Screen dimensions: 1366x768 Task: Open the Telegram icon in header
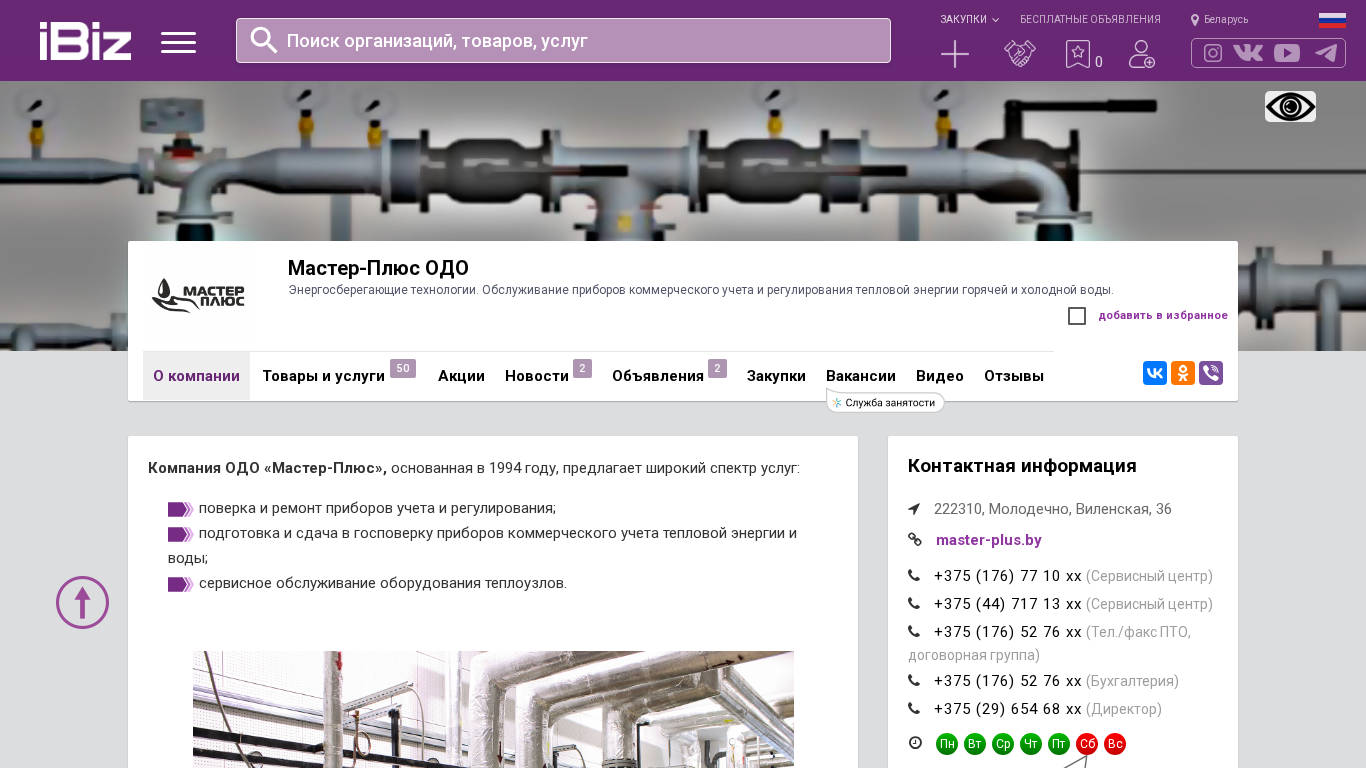(1326, 53)
